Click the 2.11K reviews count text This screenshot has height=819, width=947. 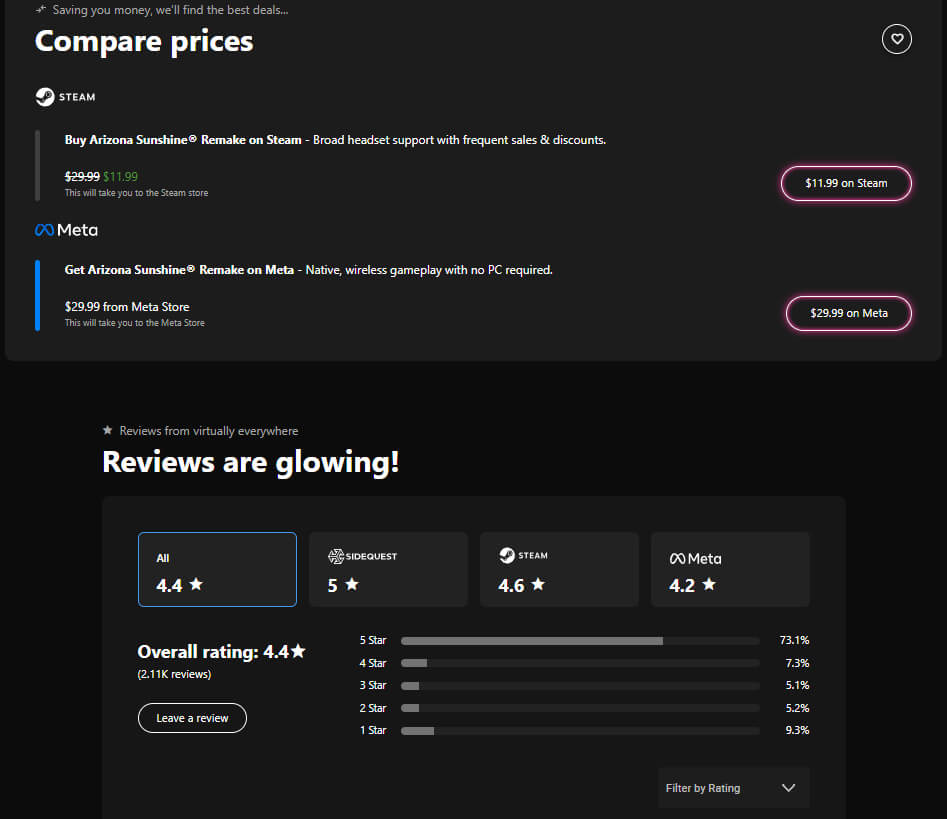pos(174,675)
